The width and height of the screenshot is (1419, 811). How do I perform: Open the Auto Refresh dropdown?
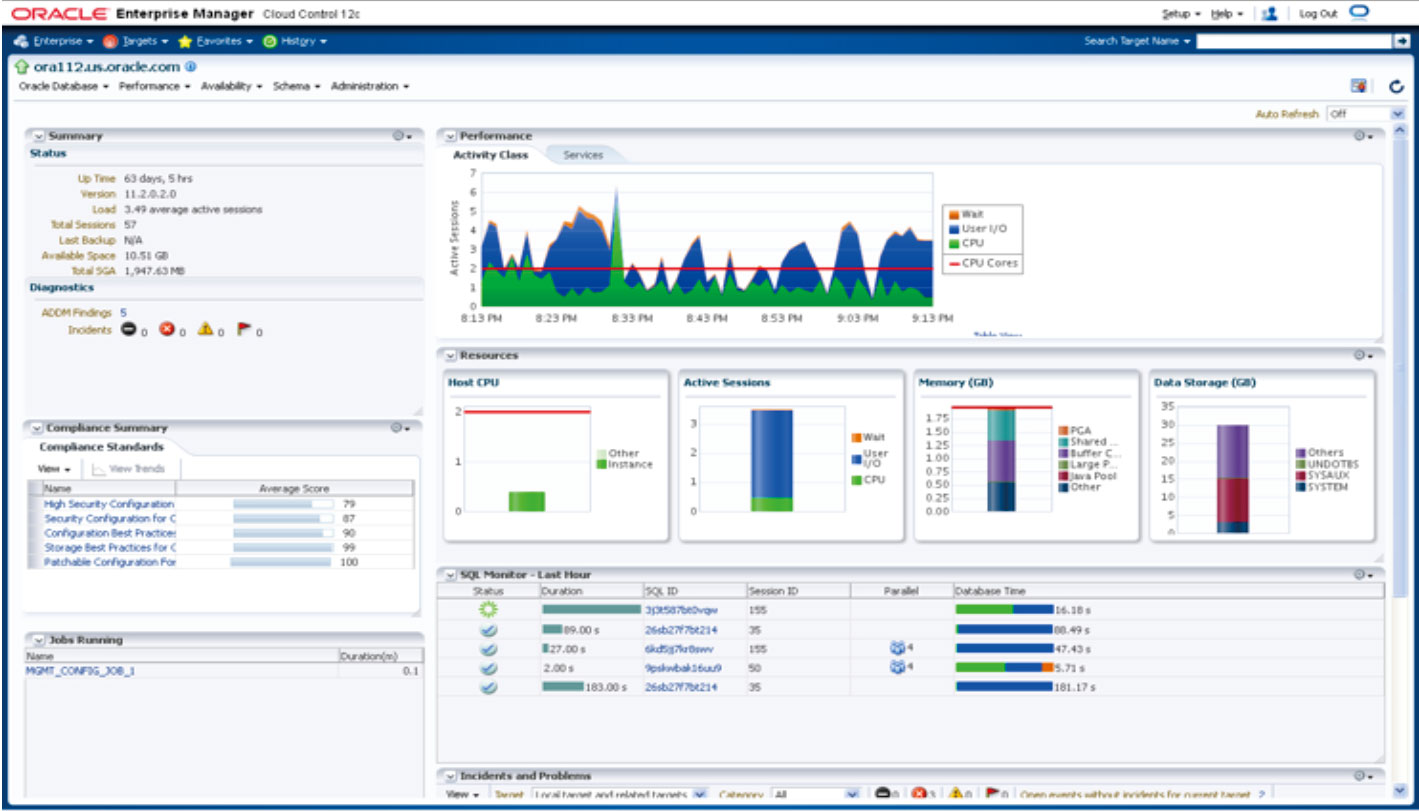pyautogui.click(x=1365, y=114)
